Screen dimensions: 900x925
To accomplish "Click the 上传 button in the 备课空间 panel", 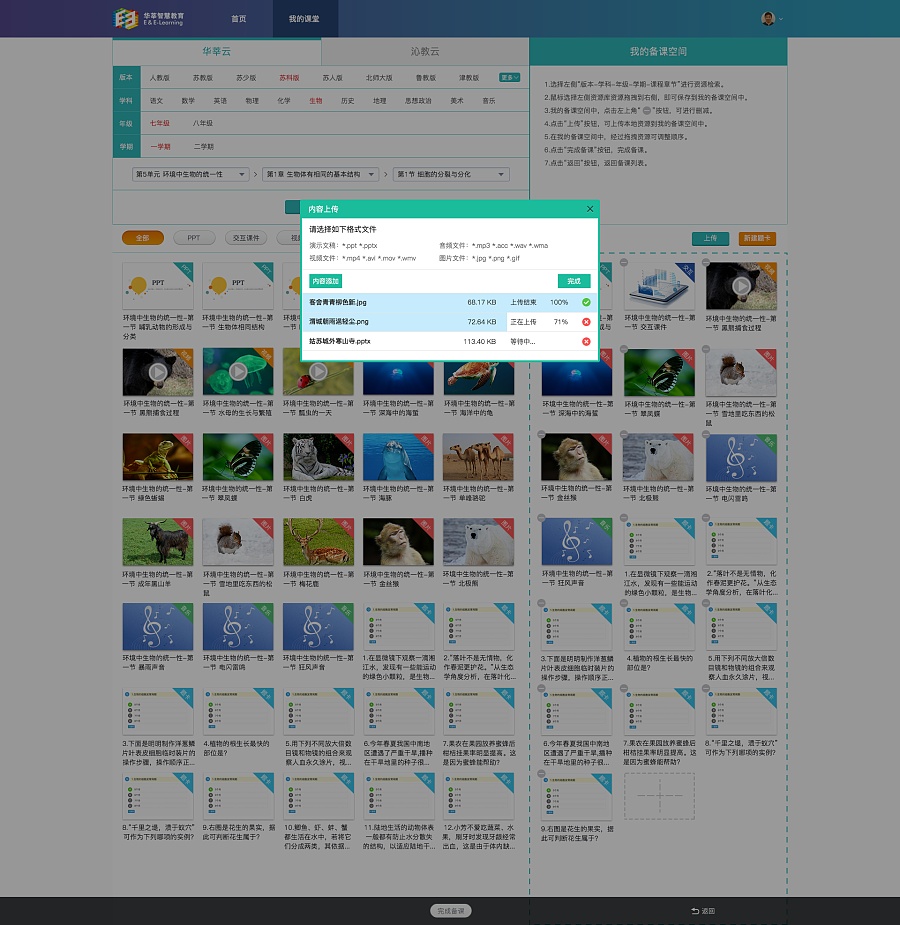I will (x=710, y=238).
